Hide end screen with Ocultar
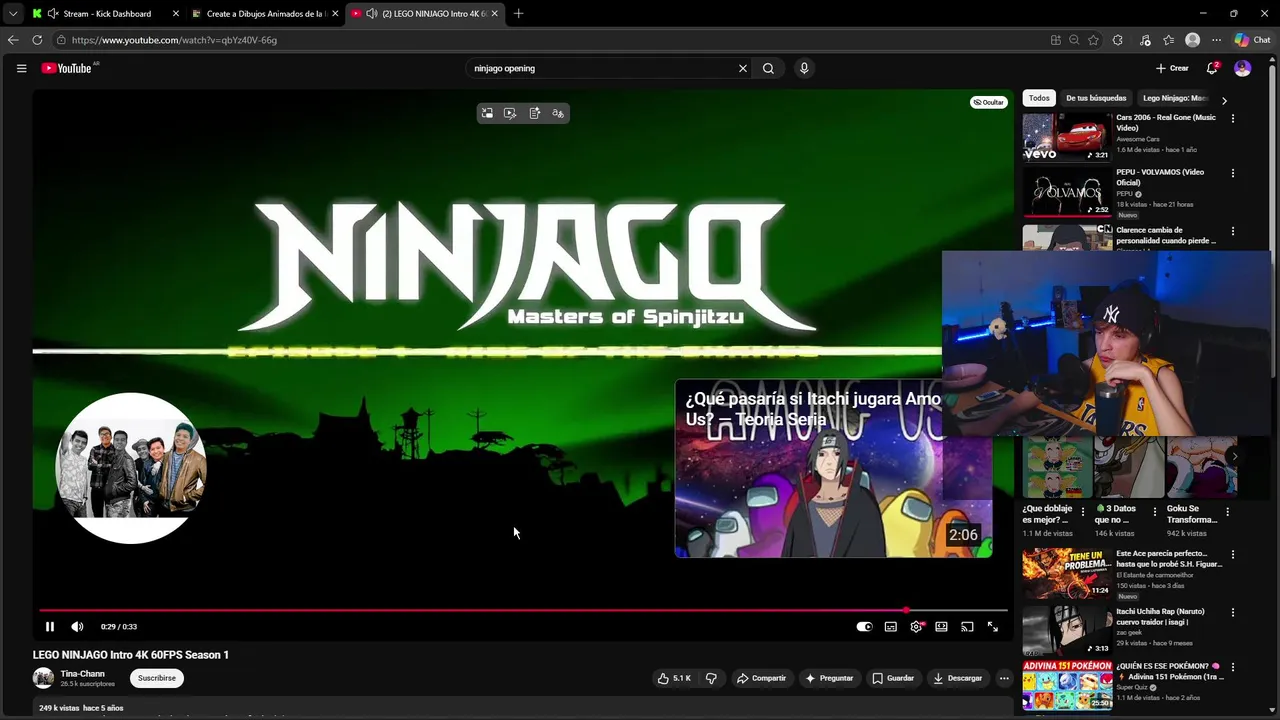Viewport: 1280px width, 720px height. (988, 102)
